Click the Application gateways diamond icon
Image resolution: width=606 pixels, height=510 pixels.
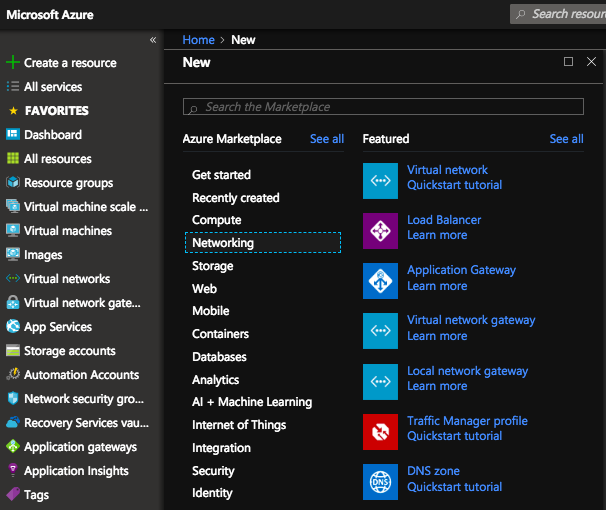tap(13, 446)
